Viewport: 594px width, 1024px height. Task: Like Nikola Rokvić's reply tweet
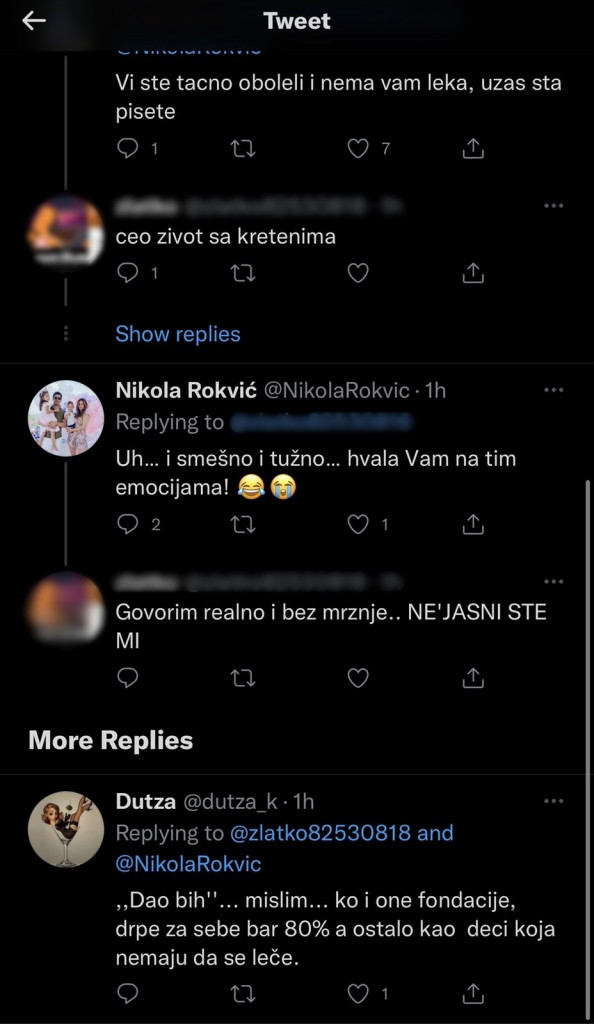pos(357,523)
